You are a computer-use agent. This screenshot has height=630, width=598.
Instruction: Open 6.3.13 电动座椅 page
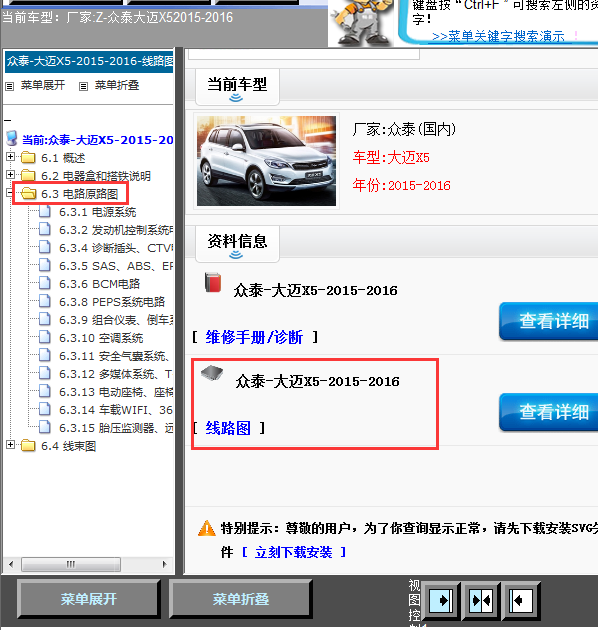(116, 392)
